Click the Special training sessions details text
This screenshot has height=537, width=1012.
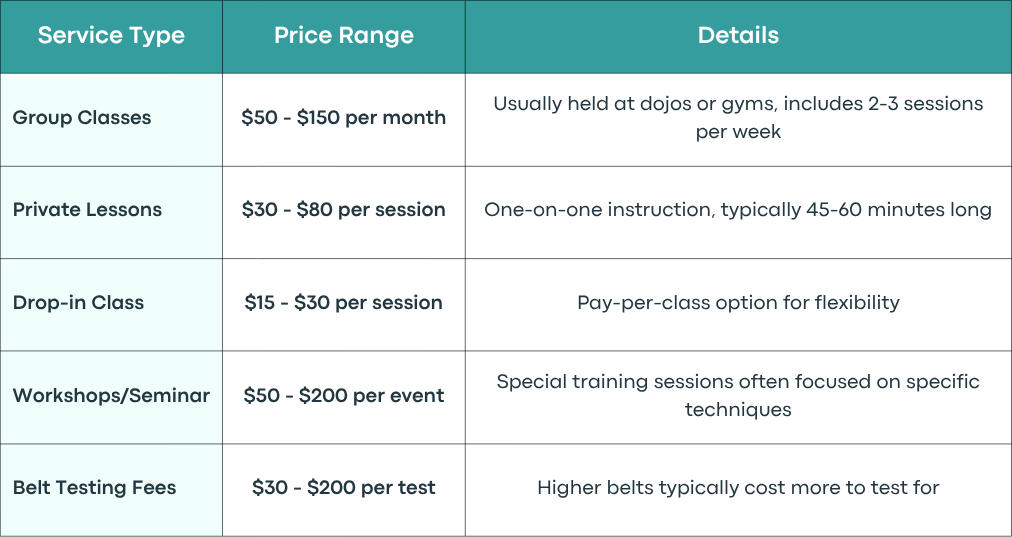coord(738,396)
